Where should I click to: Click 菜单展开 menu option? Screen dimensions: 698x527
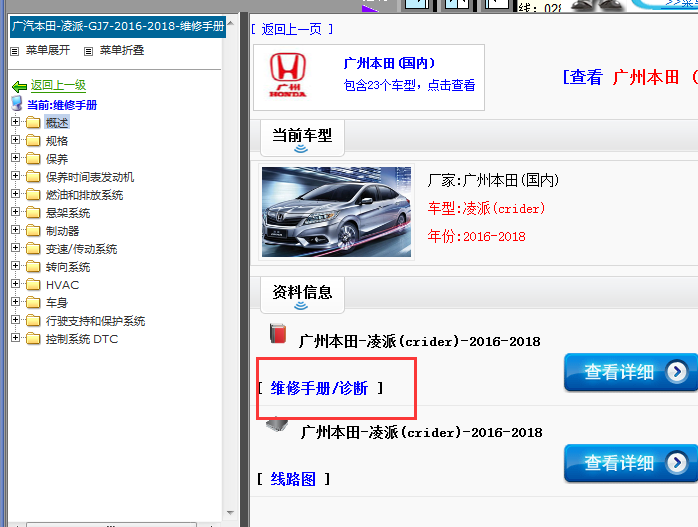click(x=48, y=50)
